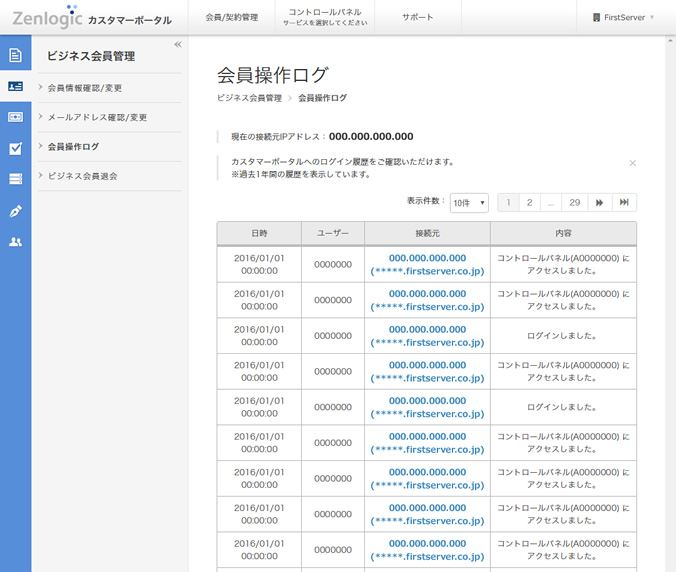Open メールアドレス確認/変更 in the side menu
The width and height of the screenshot is (676, 572).
pos(97,117)
